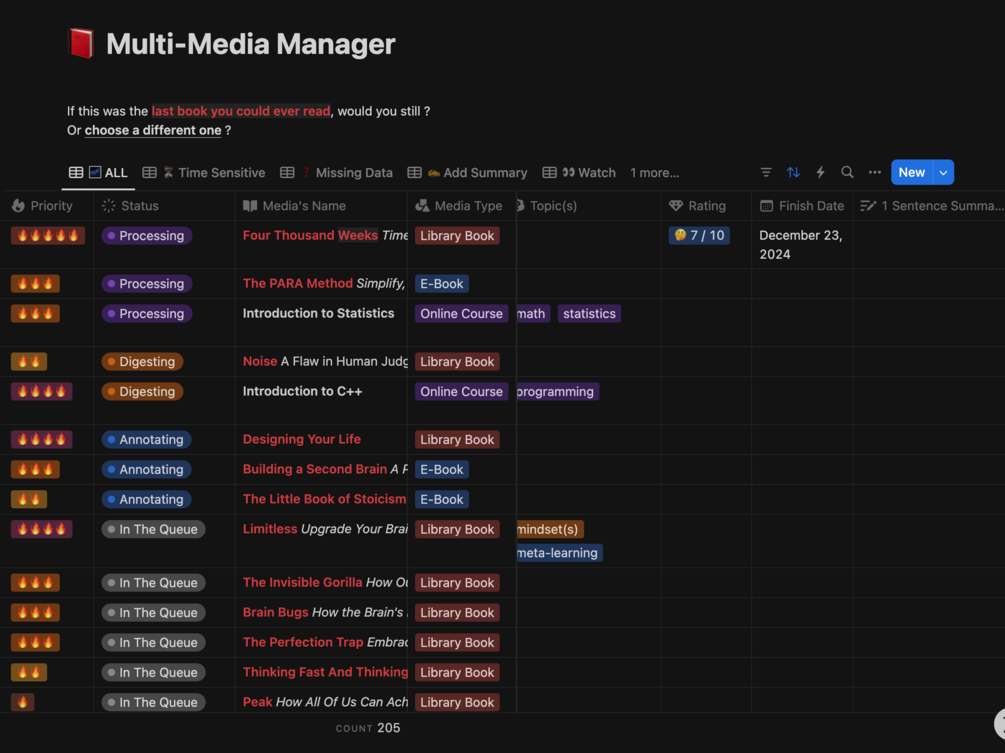Click the five-flame priority of Four Thousand Weeks
Viewport: 1005px width, 753px height.
(x=48, y=235)
